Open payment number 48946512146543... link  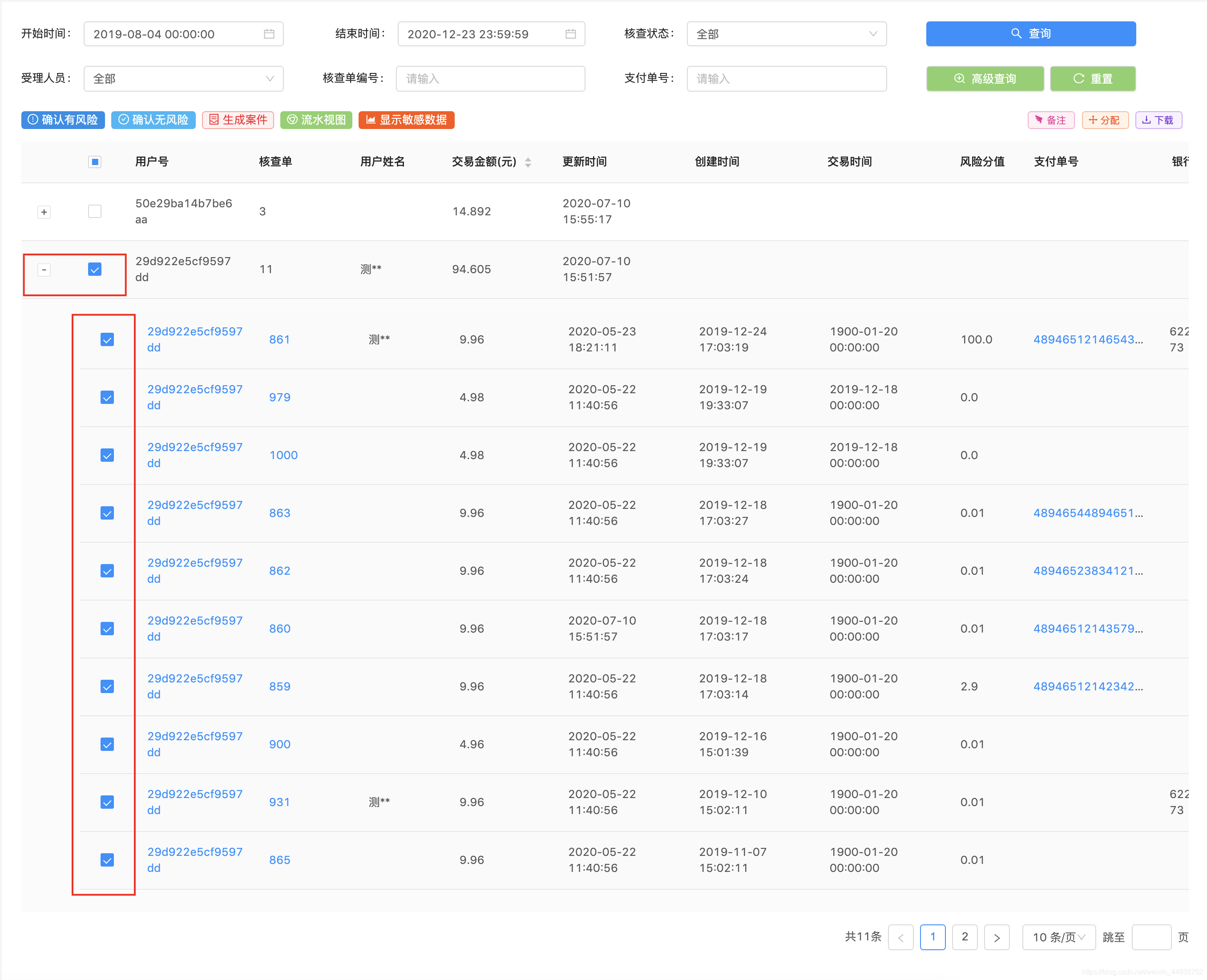pos(1088,339)
